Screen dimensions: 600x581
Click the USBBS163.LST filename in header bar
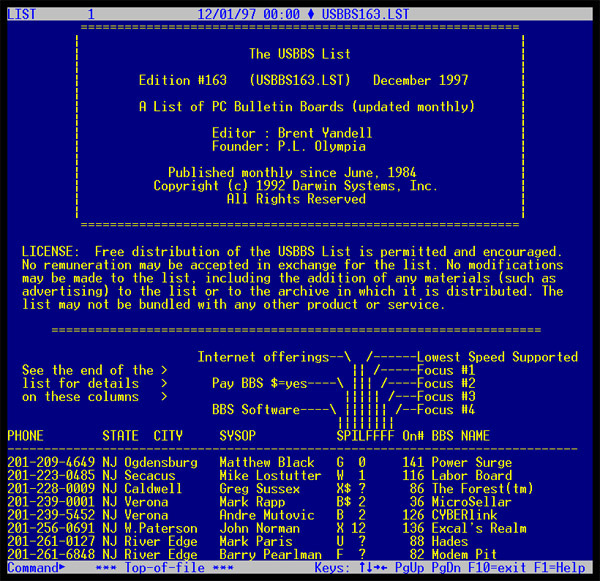point(365,14)
